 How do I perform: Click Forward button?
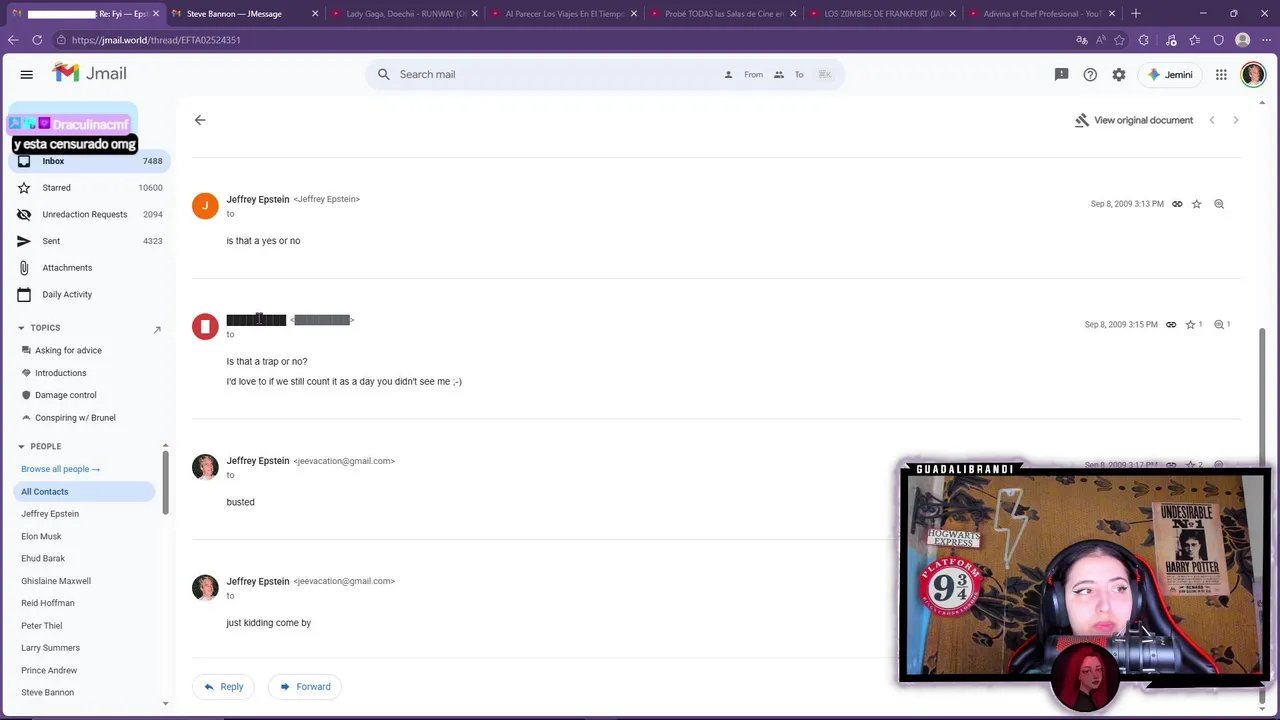click(305, 687)
